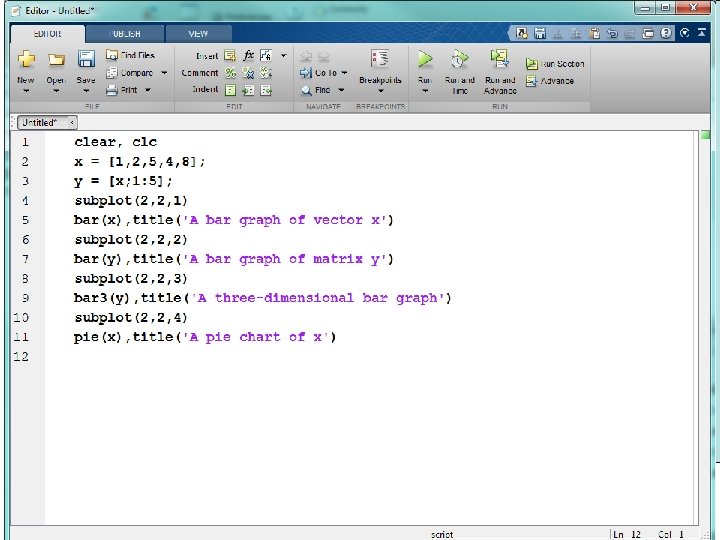Switch to the VIEW ribbon tab
The height and width of the screenshot is (540, 720).
click(198, 34)
